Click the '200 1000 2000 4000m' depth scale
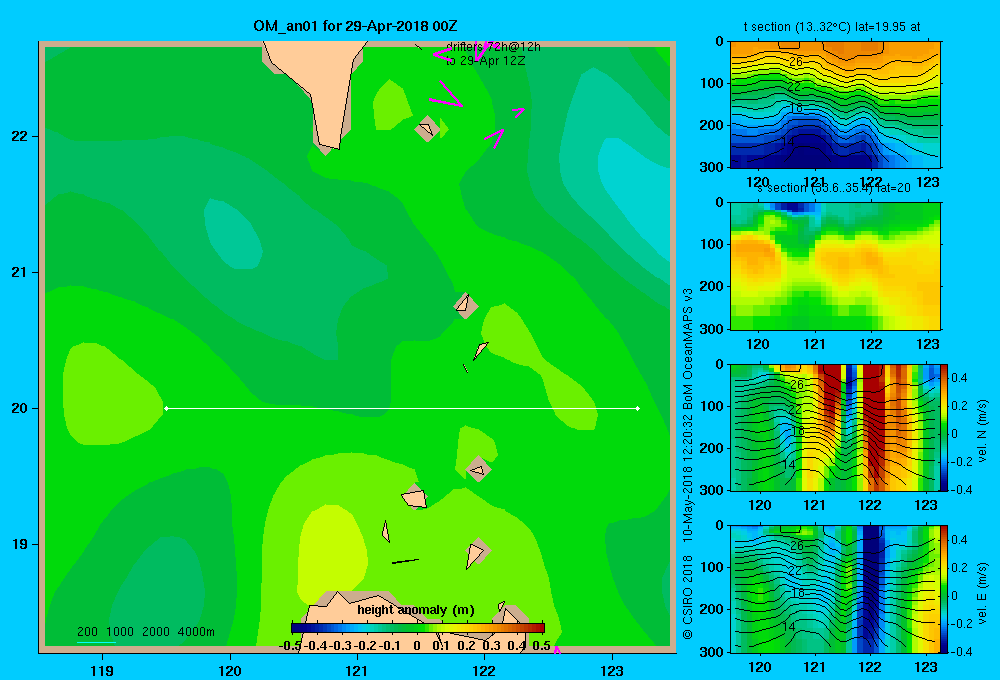This screenshot has height=680, width=1000. 145,632
